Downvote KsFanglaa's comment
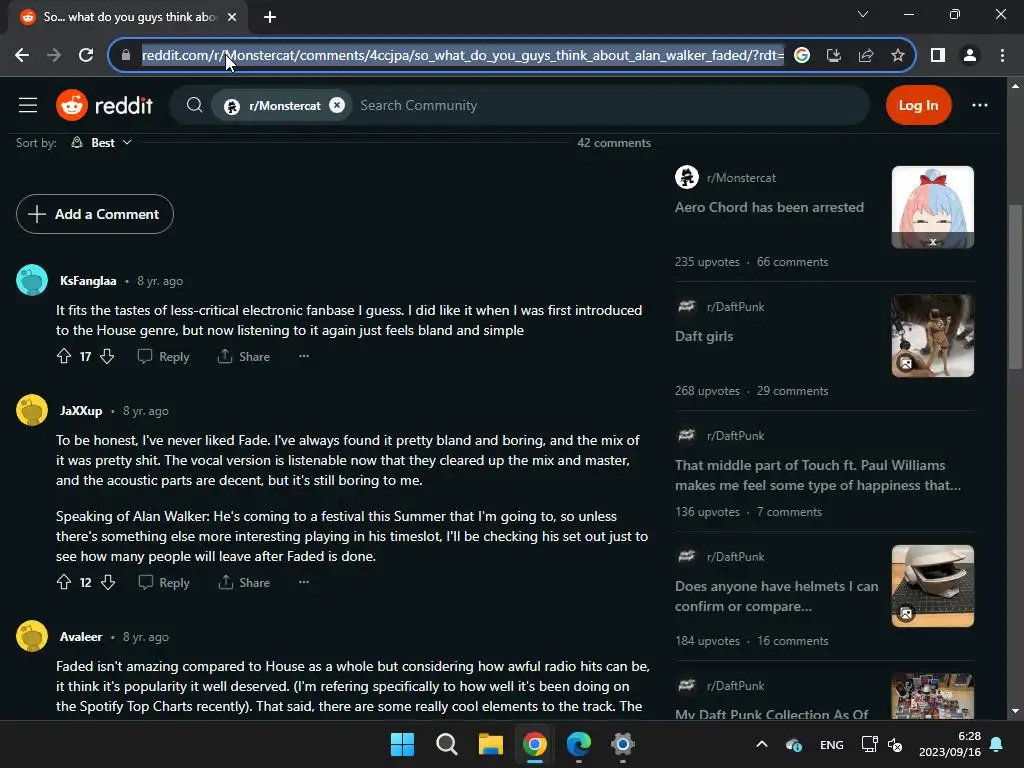1024x768 pixels. 108,357
